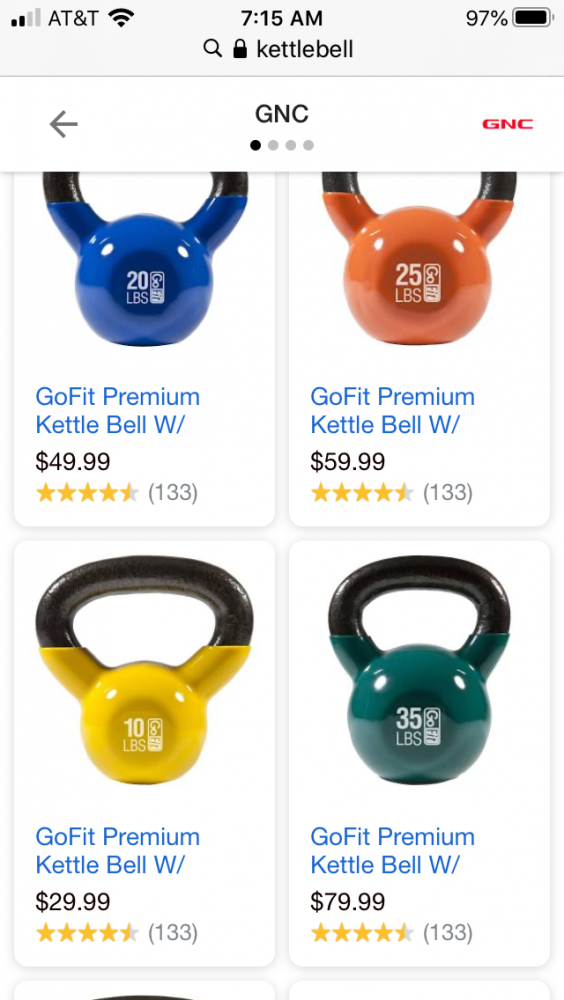Open GoFit Premium Kettle Bell link priced $59.99

(x=392, y=410)
